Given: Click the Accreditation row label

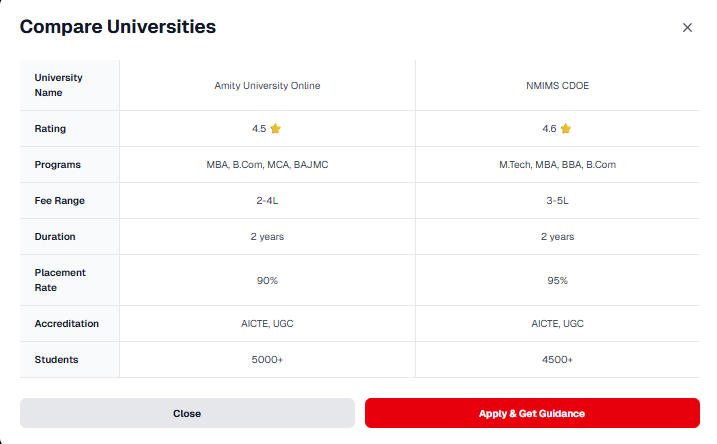Looking at the screenshot, I should pyautogui.click(x=67, y=324).
